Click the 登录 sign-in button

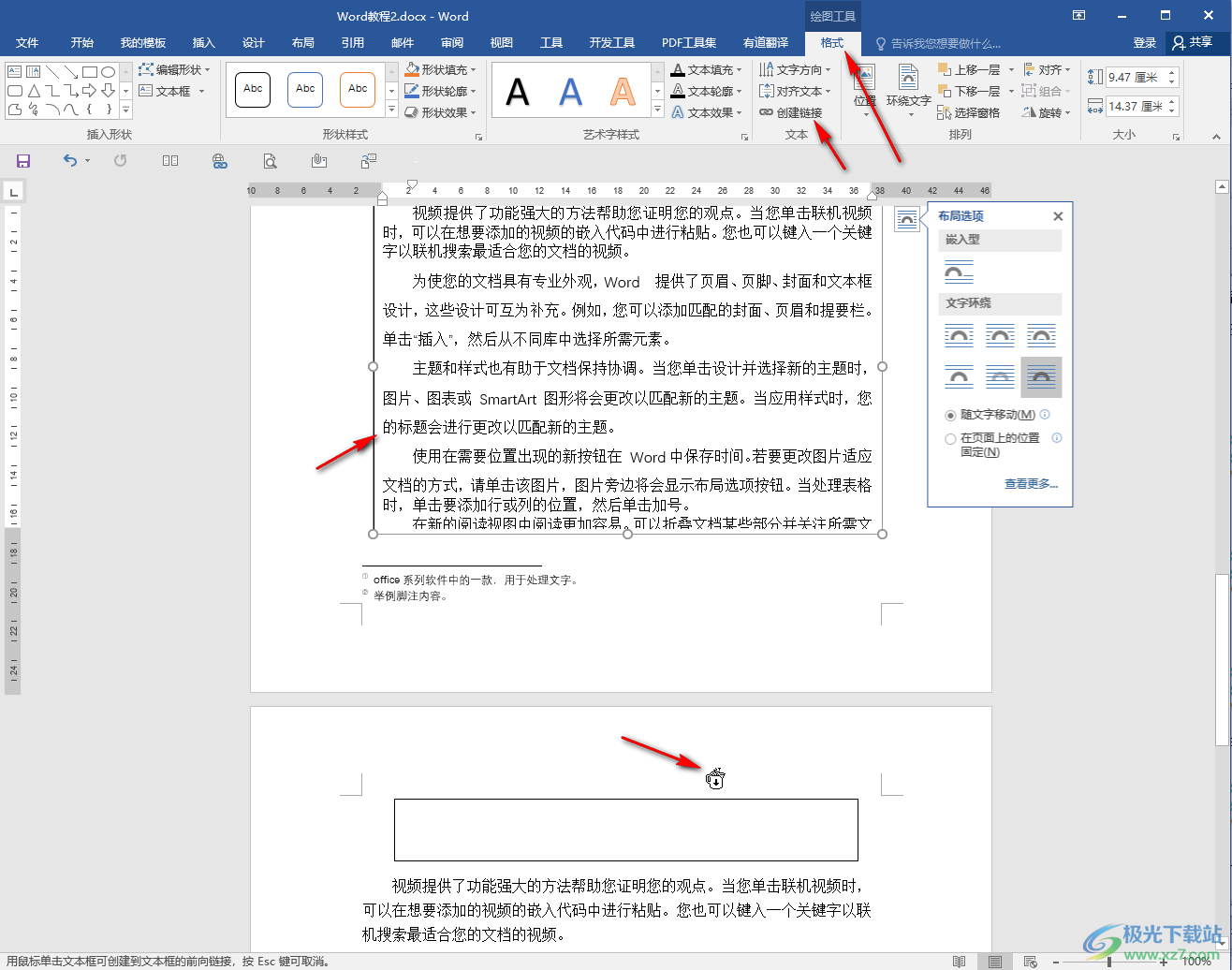(x=1145, y=43)
